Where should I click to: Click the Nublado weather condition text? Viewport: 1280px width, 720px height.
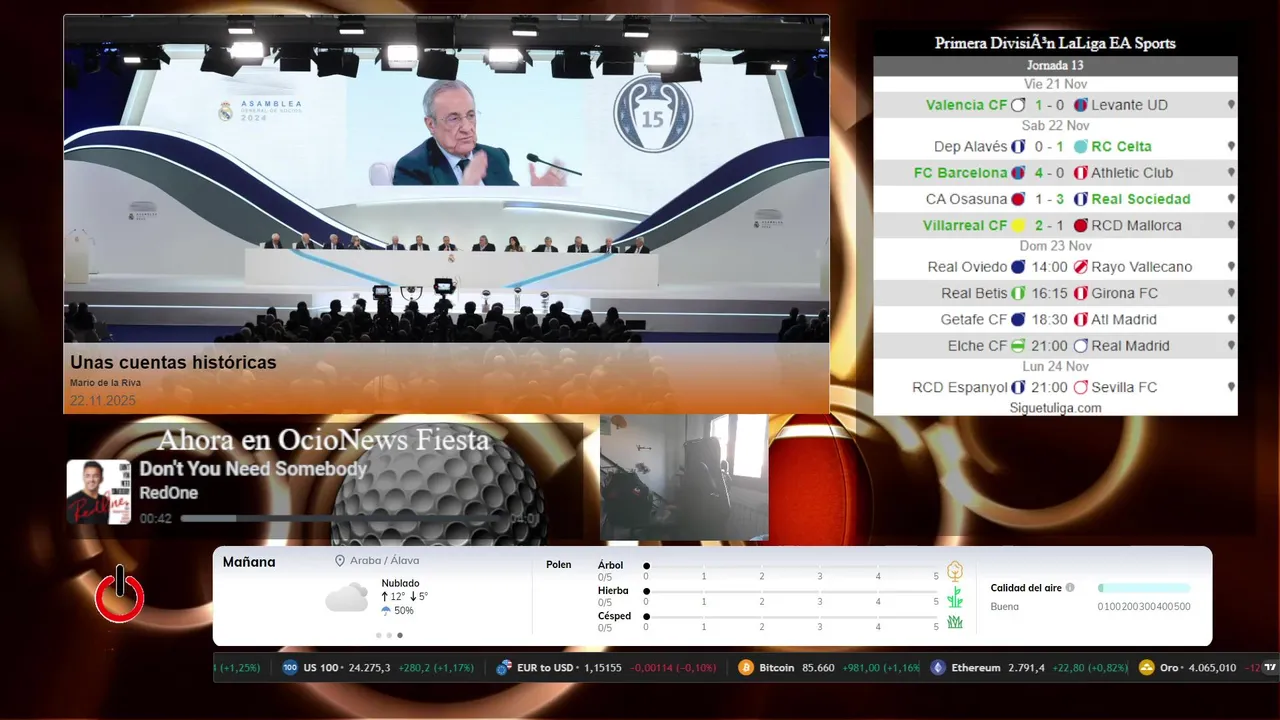click(400, 583)
